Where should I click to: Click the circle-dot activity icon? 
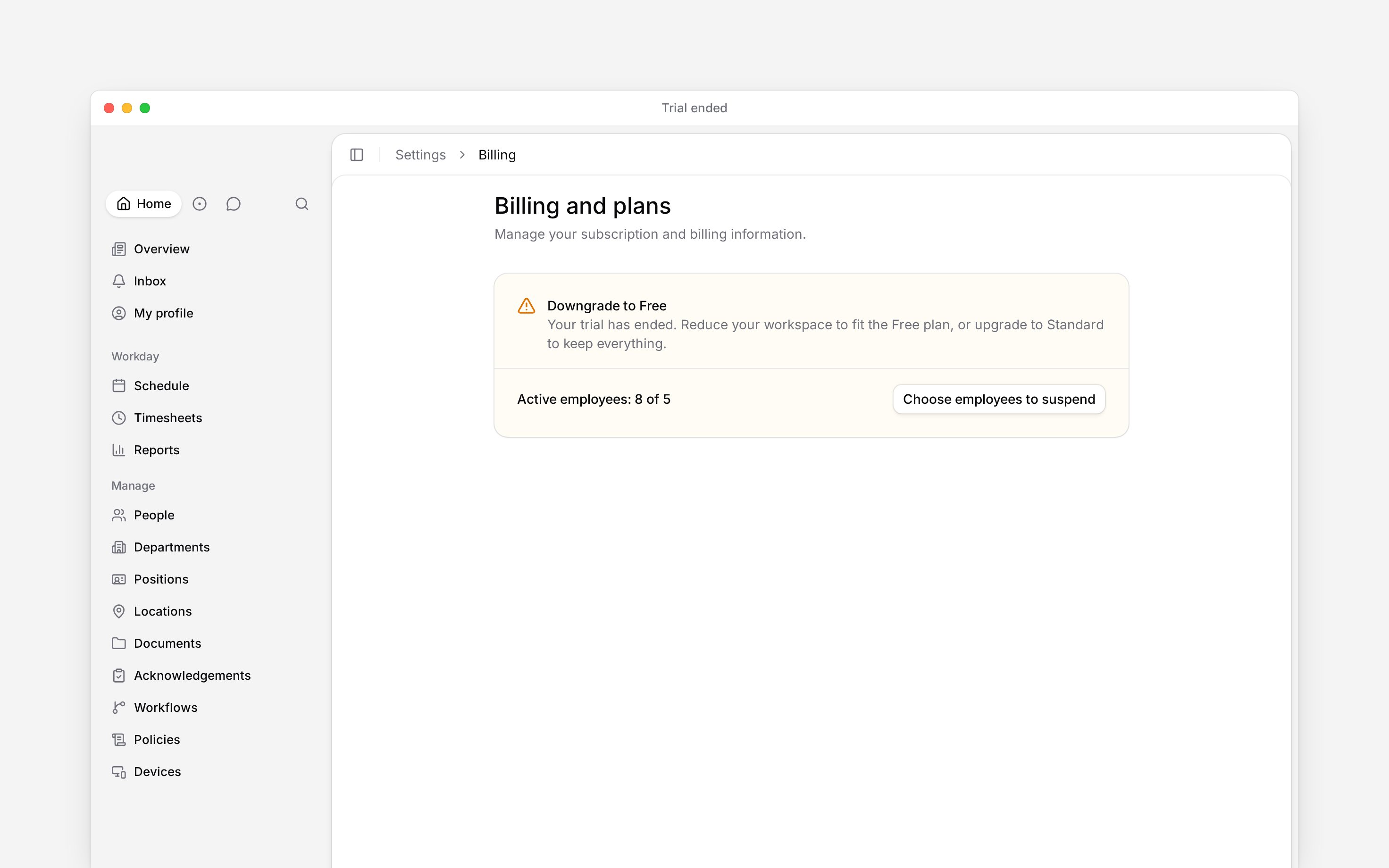199,204
